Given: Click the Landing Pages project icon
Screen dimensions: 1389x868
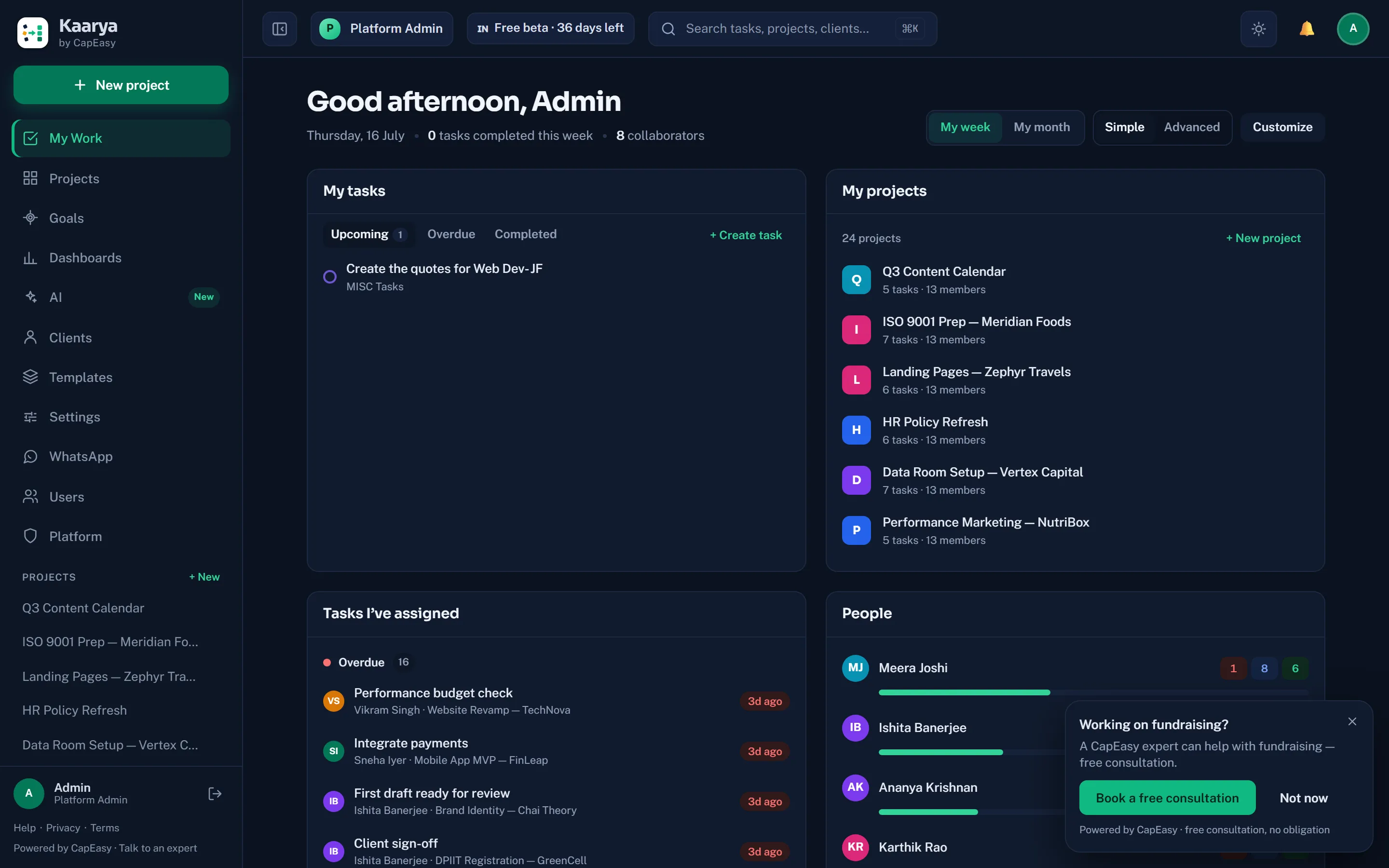Looking at the screenshot, I should 857,380.
